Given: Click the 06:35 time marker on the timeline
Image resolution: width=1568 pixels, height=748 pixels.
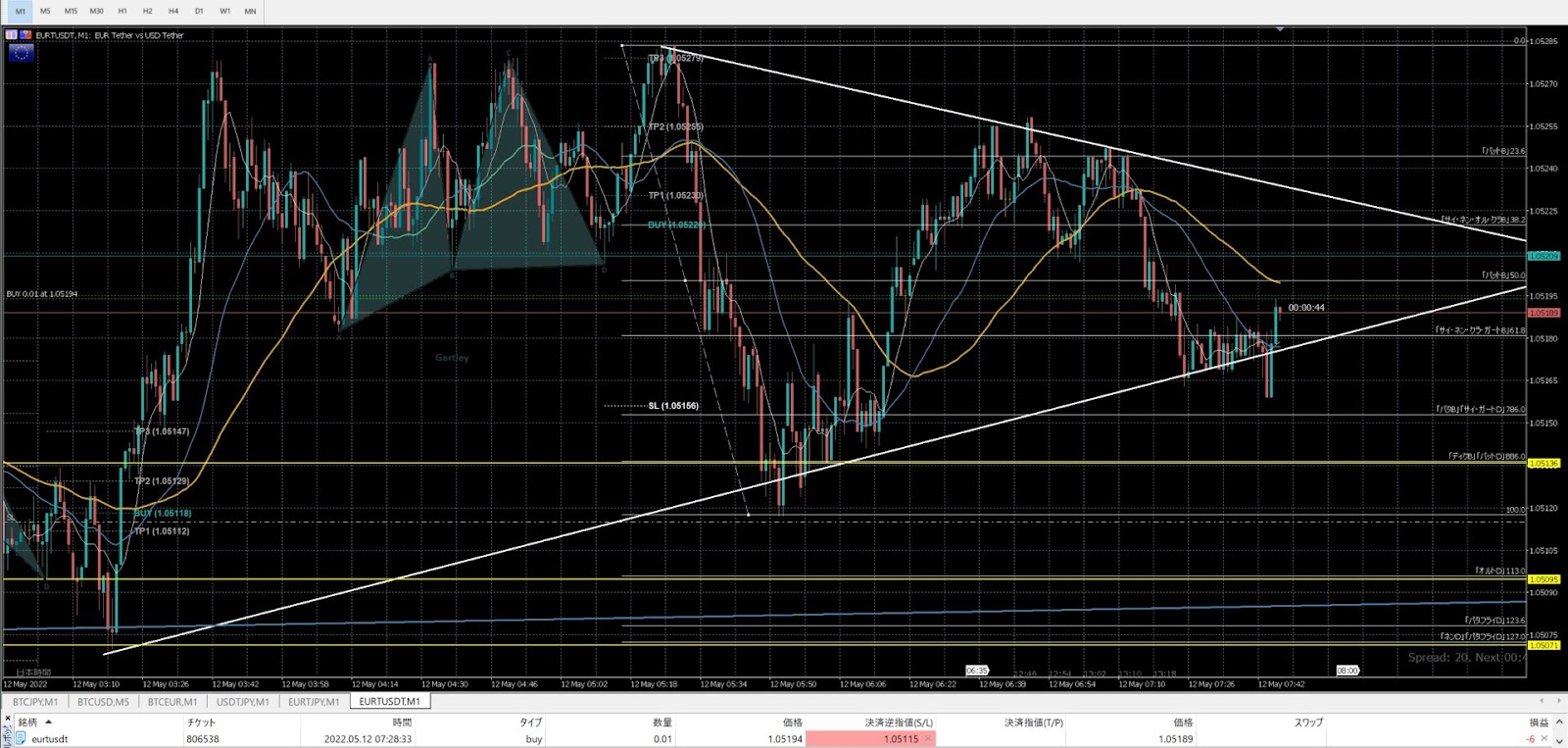Looking at the screenshot, I should 977,671.
